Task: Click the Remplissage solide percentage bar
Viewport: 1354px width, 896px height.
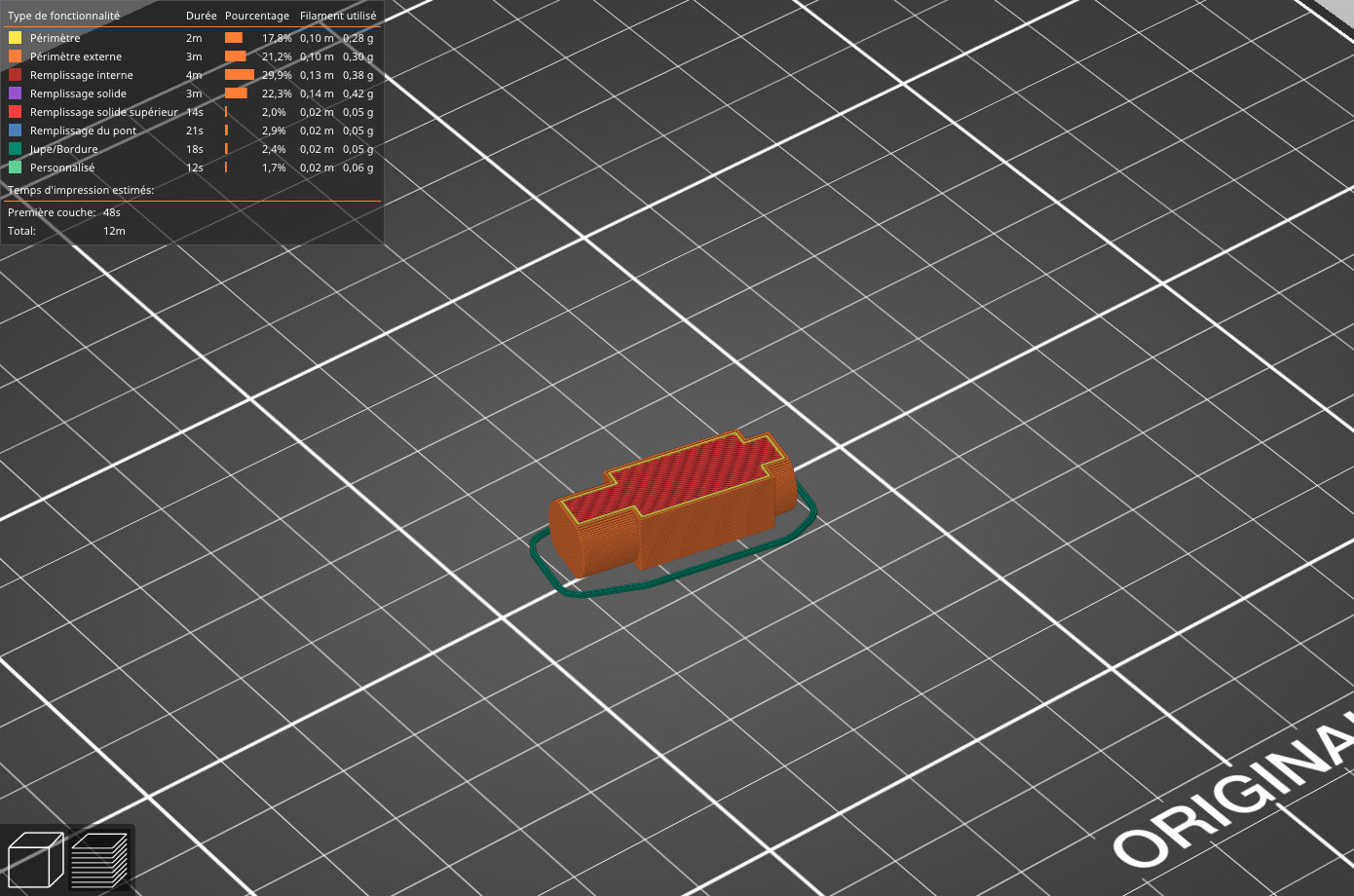Action: pyautogui.click(x=236, y=93)
